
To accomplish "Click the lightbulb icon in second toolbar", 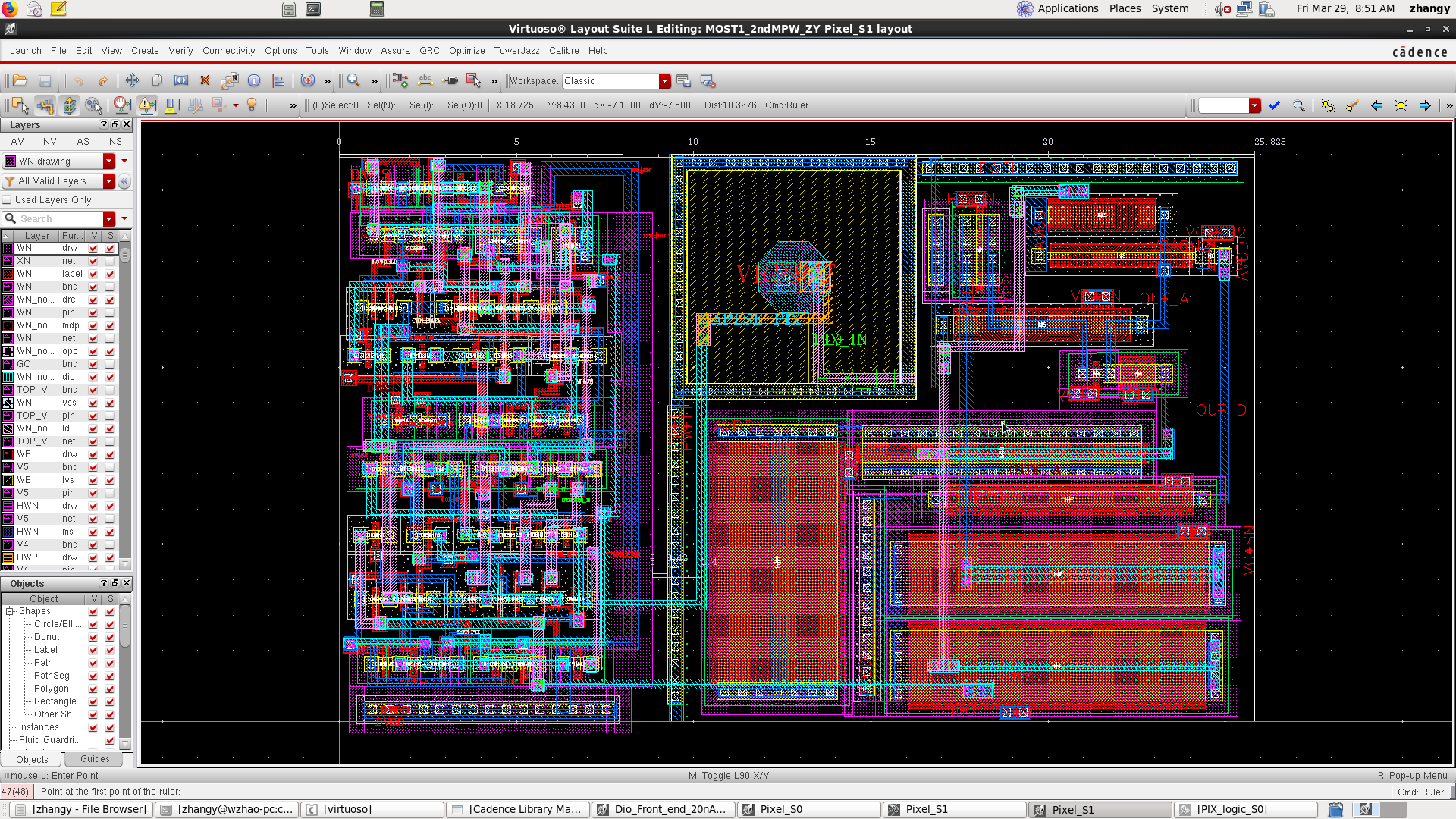I will click(252, 105).
